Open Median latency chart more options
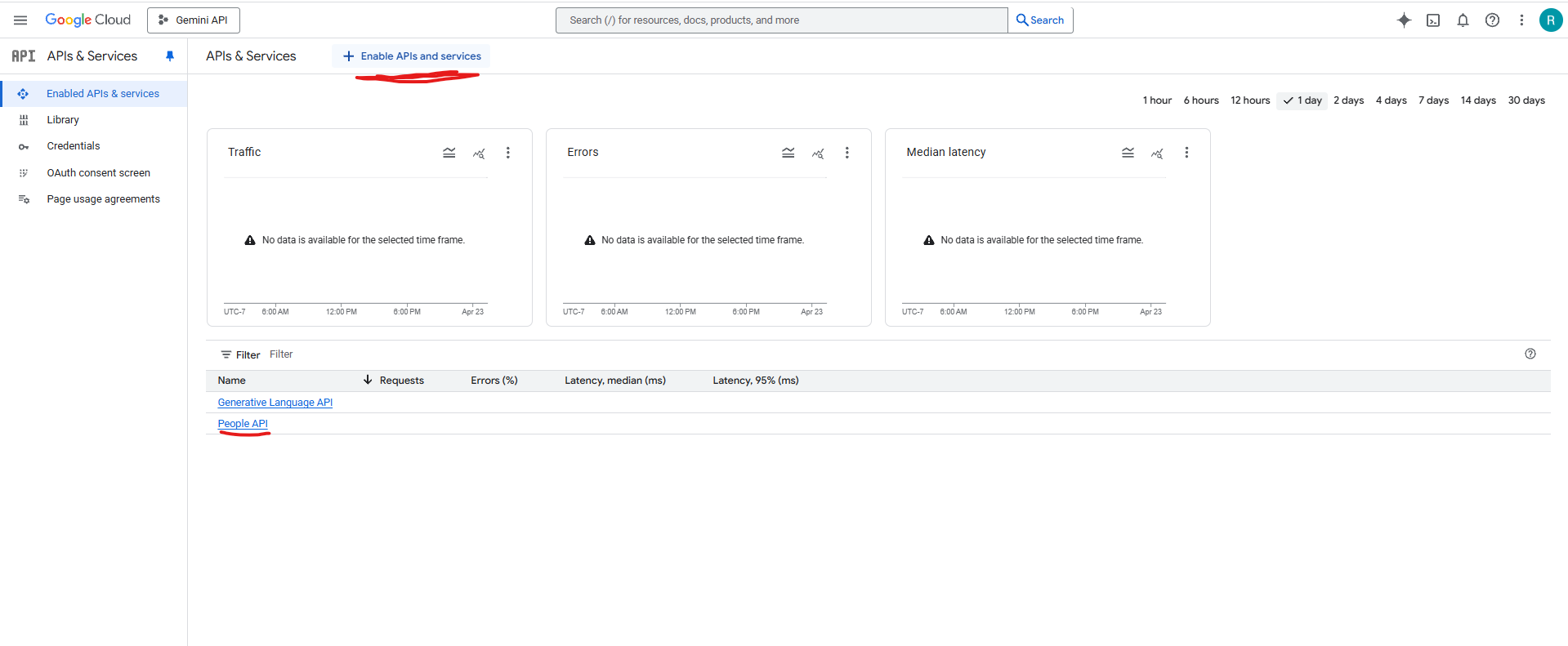The image size is (1568, 646). click(x=1186, y=153)
